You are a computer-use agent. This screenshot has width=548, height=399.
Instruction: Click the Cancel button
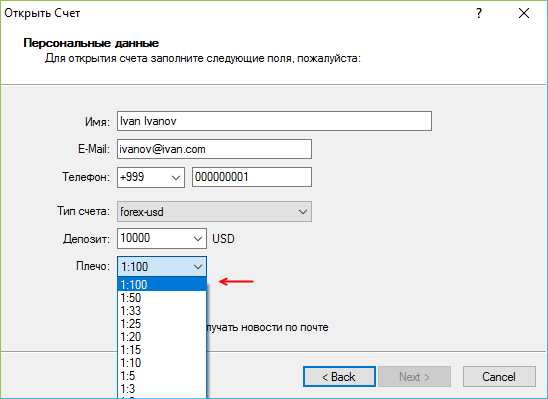coord(499,377)
